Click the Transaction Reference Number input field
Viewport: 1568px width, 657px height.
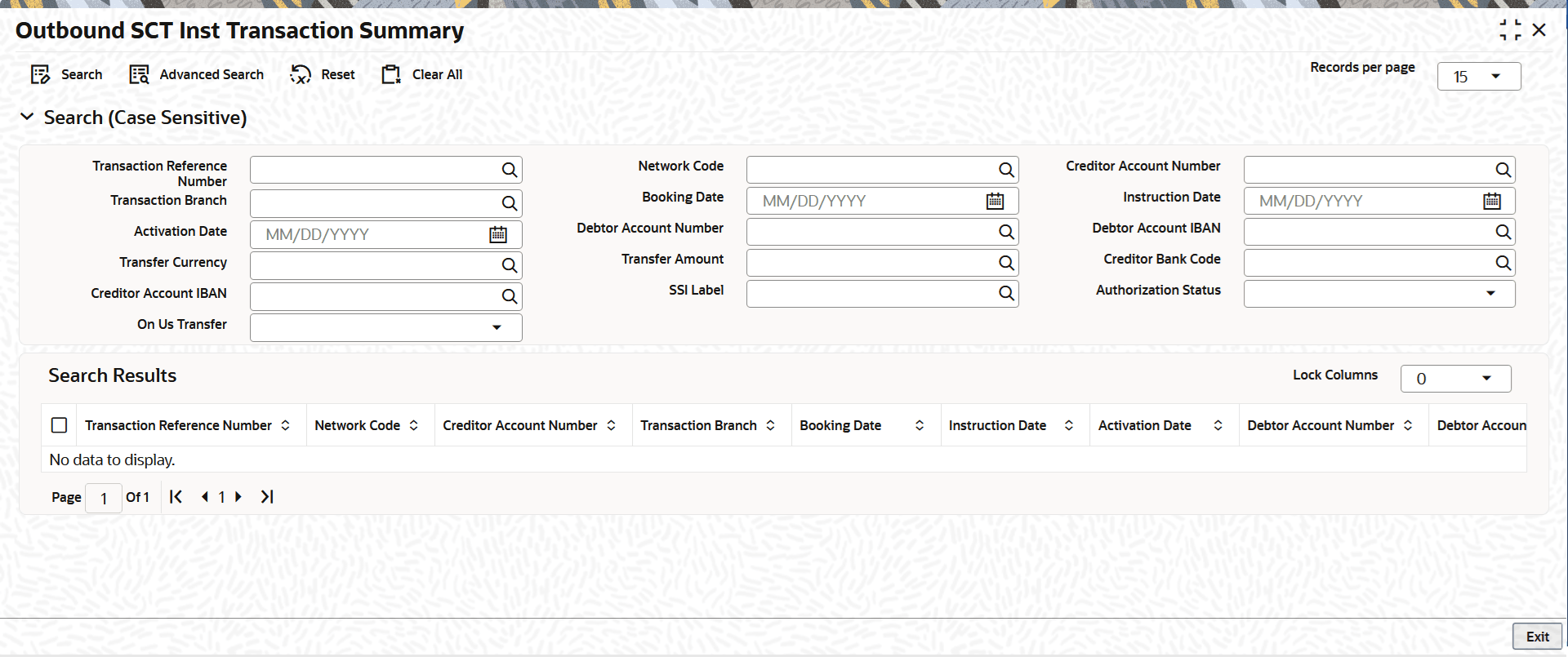pyautogui.click(x=386, y=170)
